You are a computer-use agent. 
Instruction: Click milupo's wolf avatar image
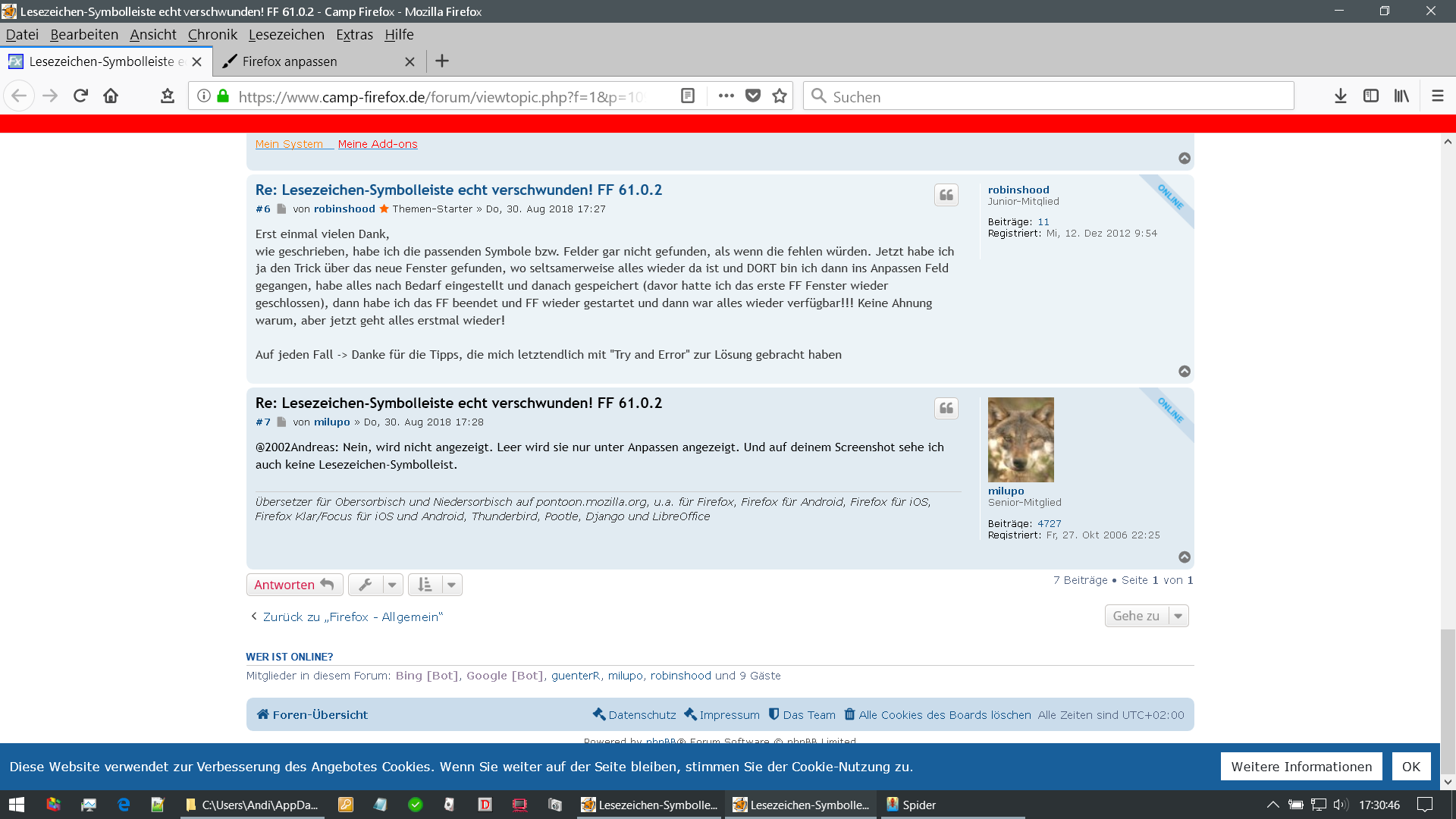tap(1020, 440)
